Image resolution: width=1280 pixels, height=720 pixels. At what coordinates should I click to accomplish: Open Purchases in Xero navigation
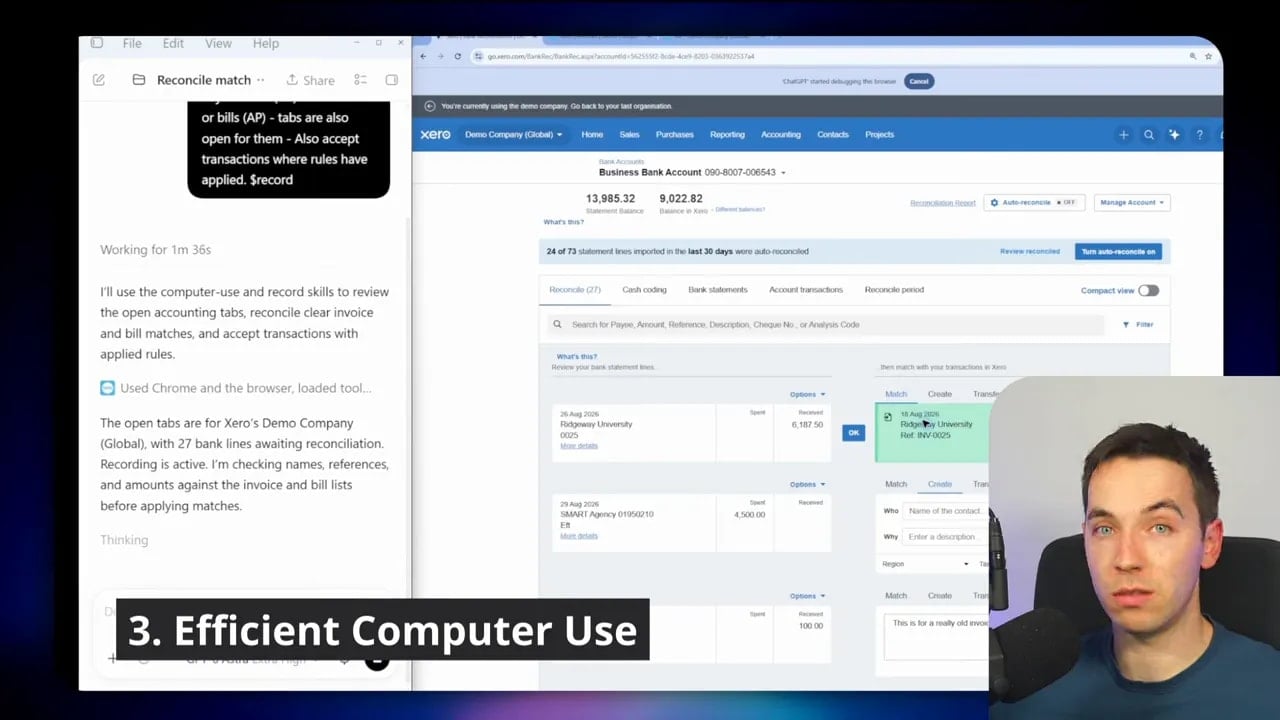pos(675,134)
